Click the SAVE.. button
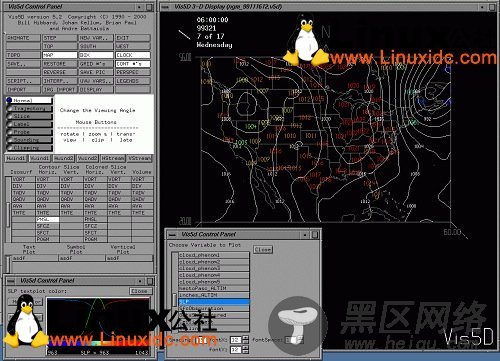500x361 pixels. point(23,63)
